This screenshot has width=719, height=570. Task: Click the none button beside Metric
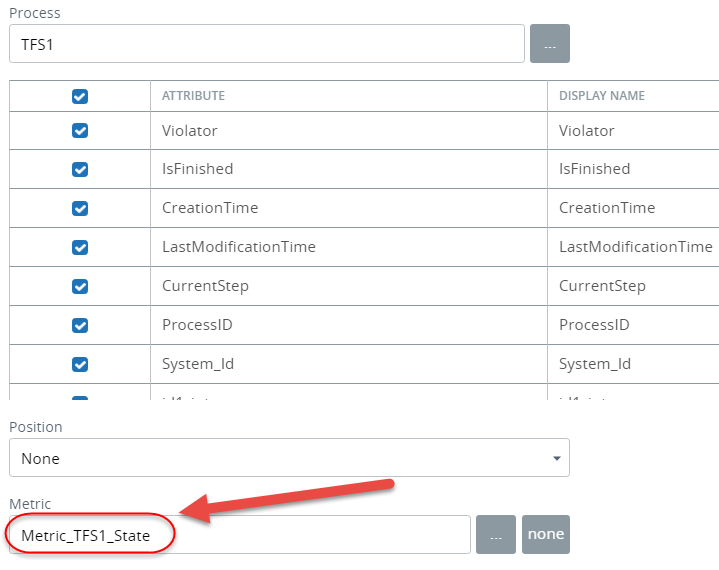[546, 534]
